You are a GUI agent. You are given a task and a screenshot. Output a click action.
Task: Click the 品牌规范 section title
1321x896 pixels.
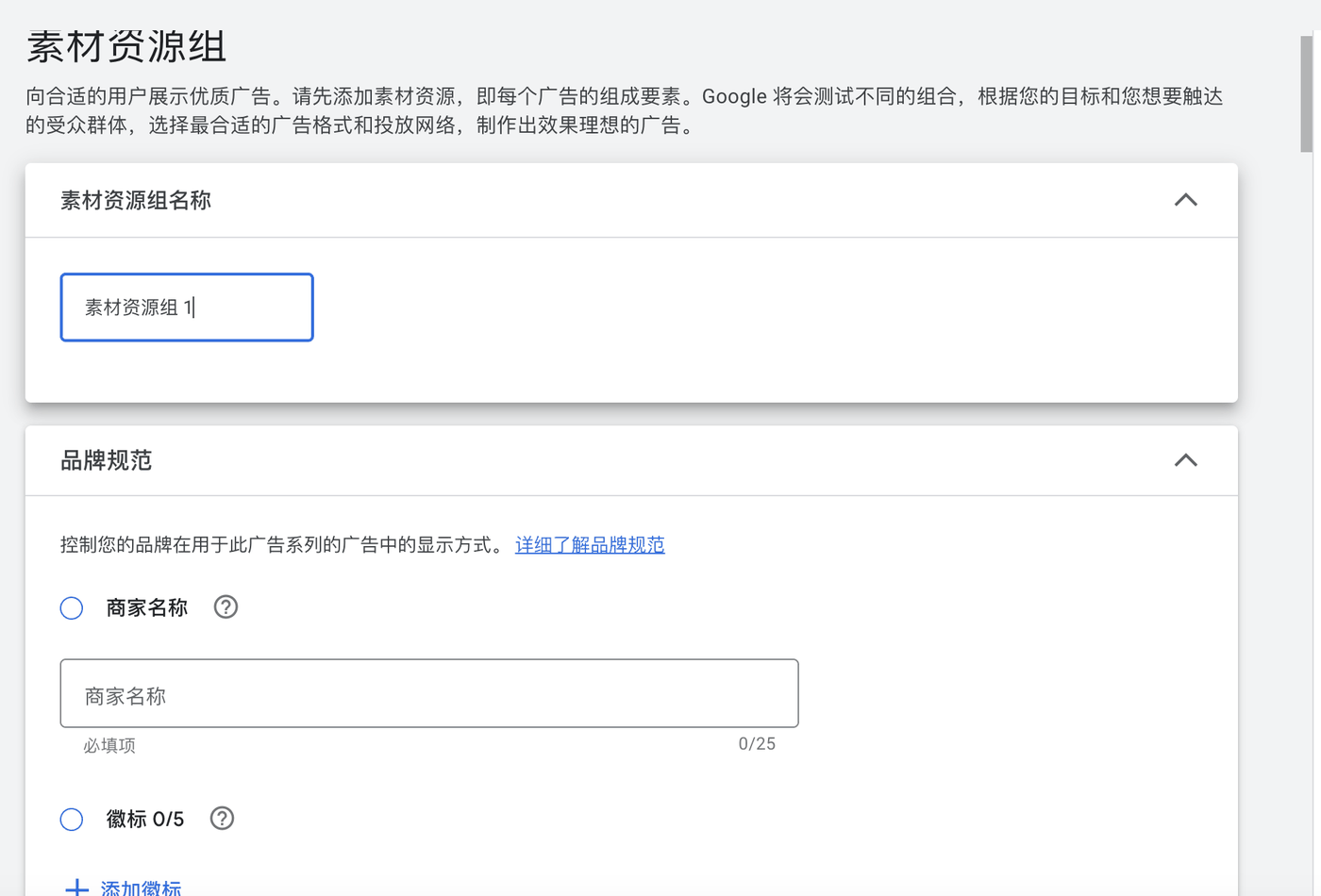(106, 460)
